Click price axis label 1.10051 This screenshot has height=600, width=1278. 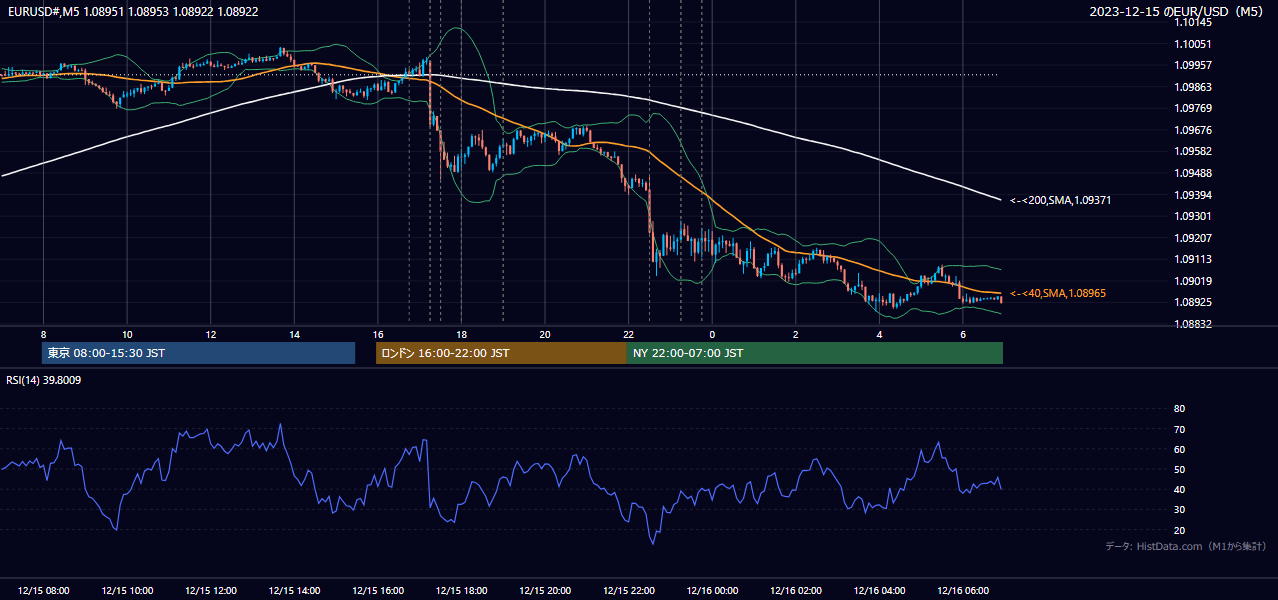click(x=1192, y=44)
